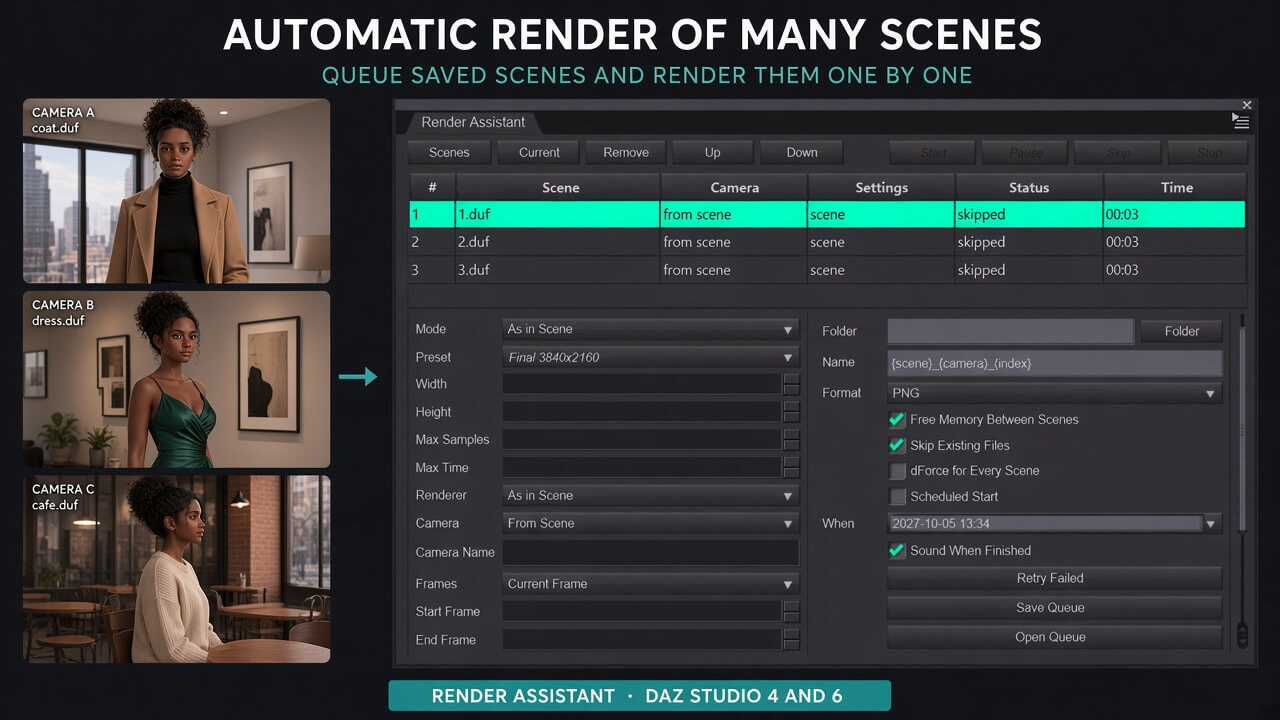Select the 1.duf queue row

click(827, 214)
